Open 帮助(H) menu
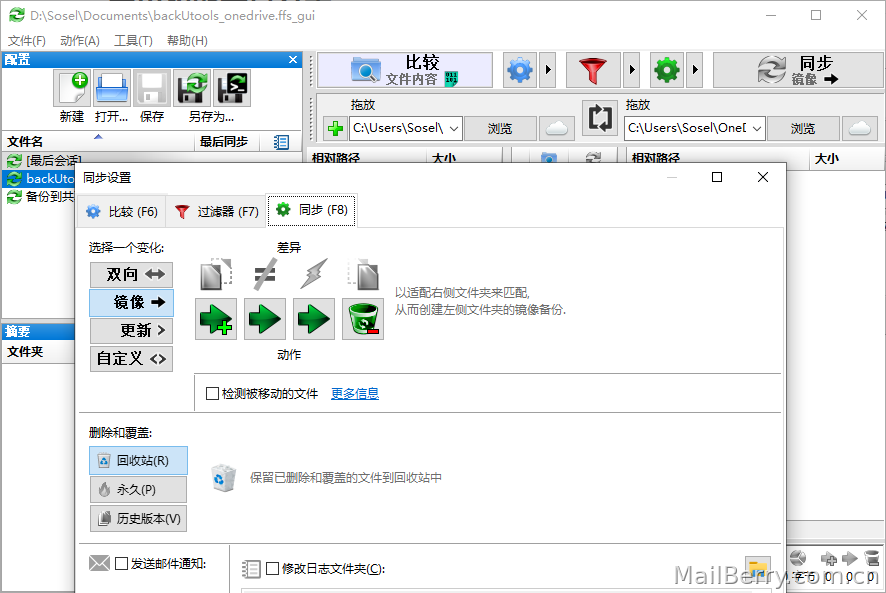Viewport: 886px width, 593px height. click(x=187, y=41)
